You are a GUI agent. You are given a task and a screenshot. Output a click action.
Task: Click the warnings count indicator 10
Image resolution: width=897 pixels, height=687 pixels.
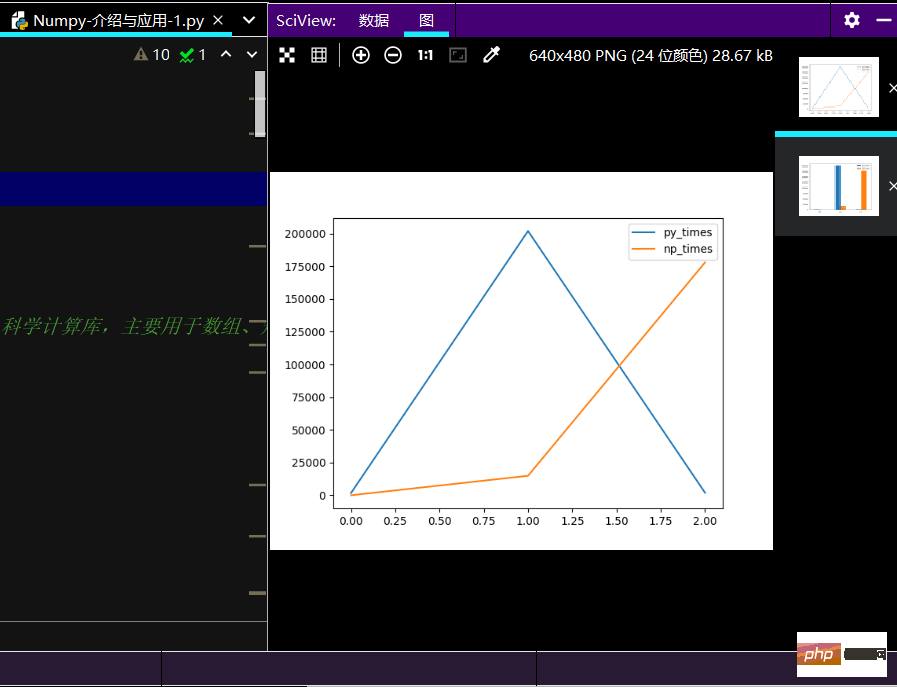[152, 55]
